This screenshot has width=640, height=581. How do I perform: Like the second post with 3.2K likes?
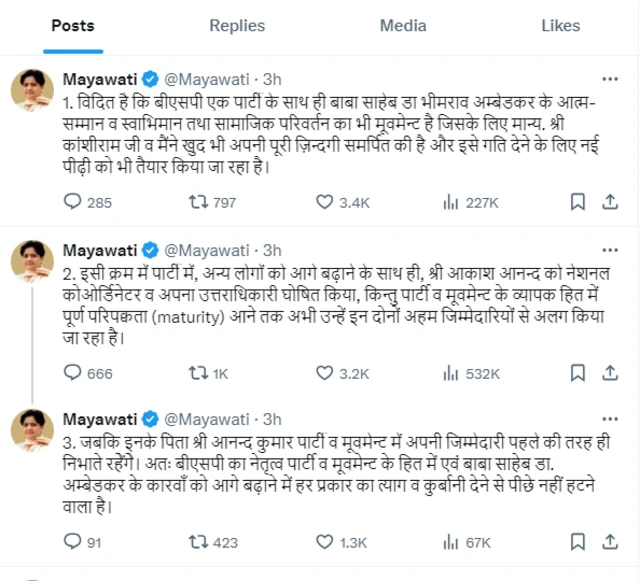[x=324, y=372]
